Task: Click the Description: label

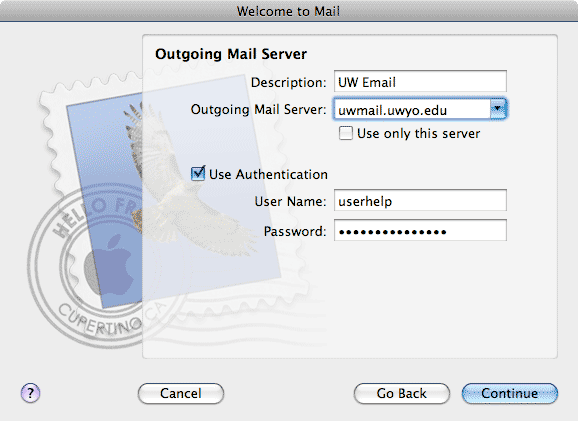Action: pyautogui.click(x=289, y=82)
